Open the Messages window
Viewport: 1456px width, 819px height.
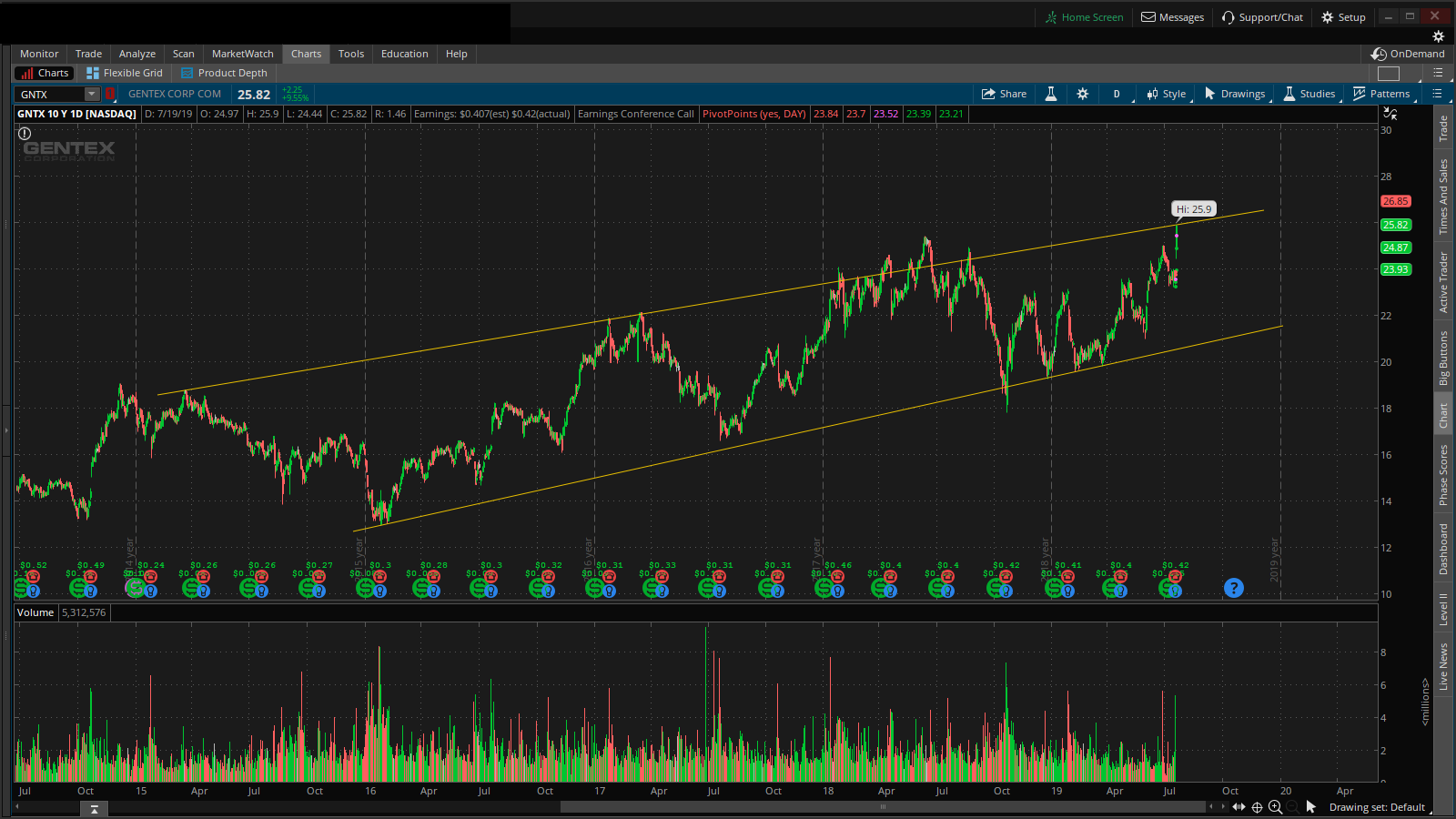coord(1173,17)
